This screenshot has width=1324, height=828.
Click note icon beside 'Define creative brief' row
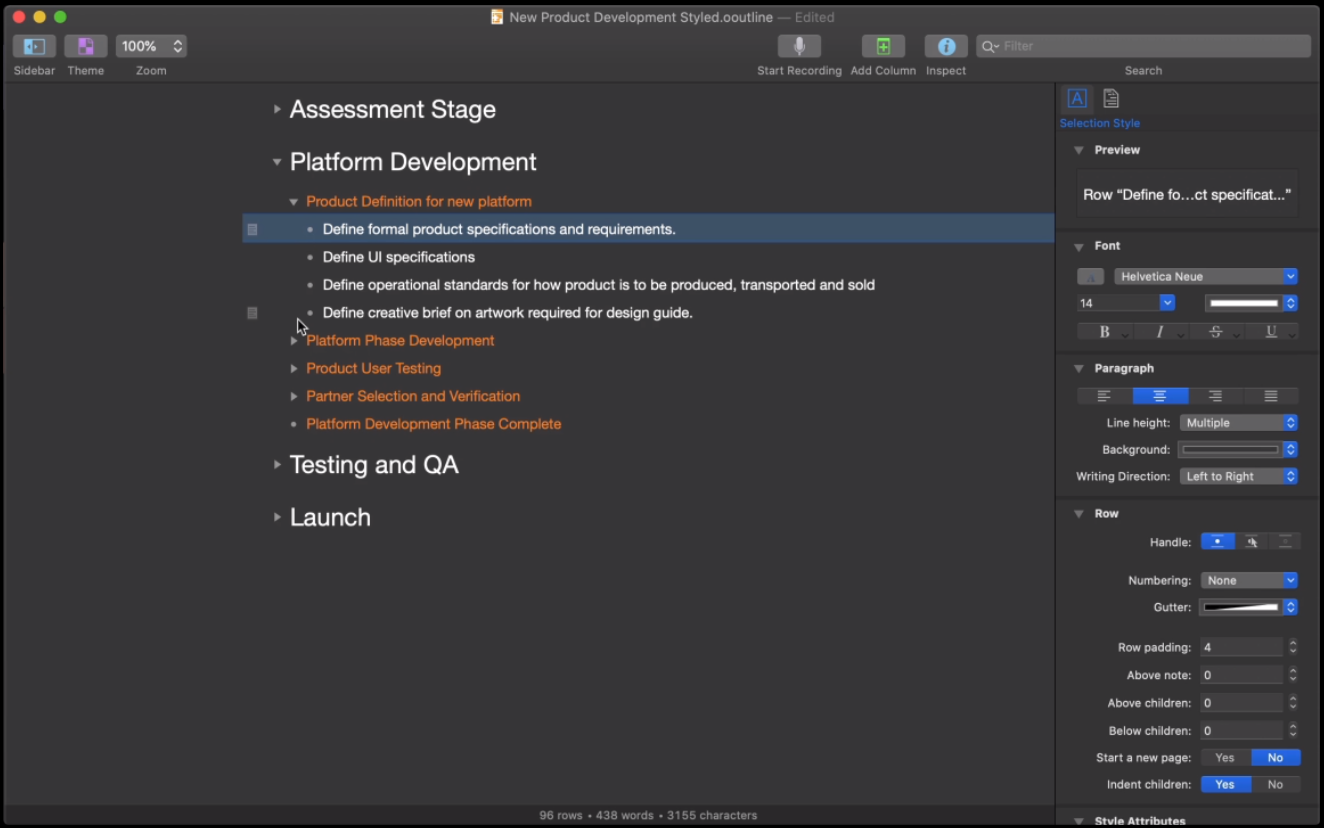(x=252, y=313)
